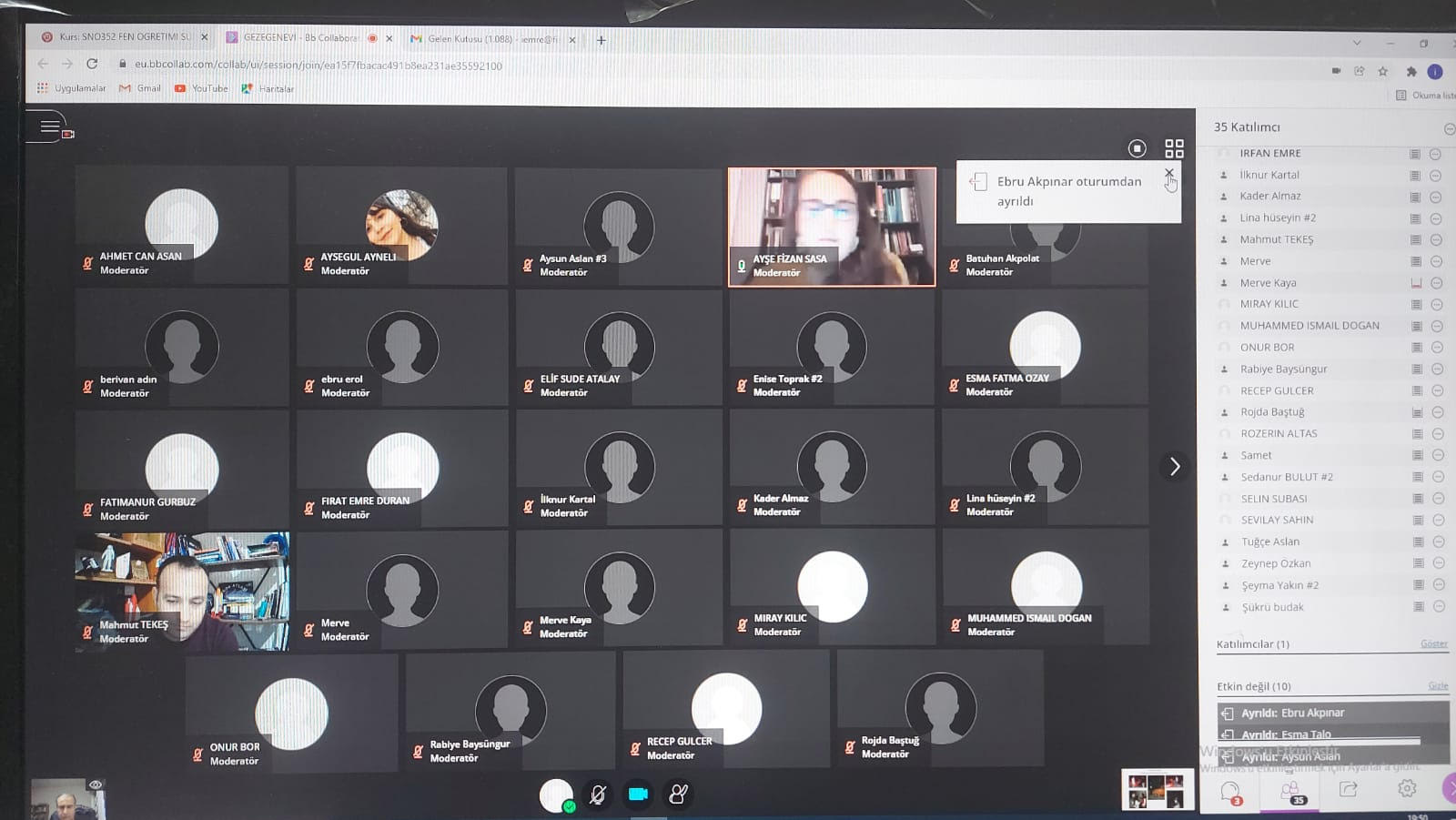The image size is (1456, 820).
Task: Click chat access icon for Tuğçe Aslan
Action: tap(1418, 542)
